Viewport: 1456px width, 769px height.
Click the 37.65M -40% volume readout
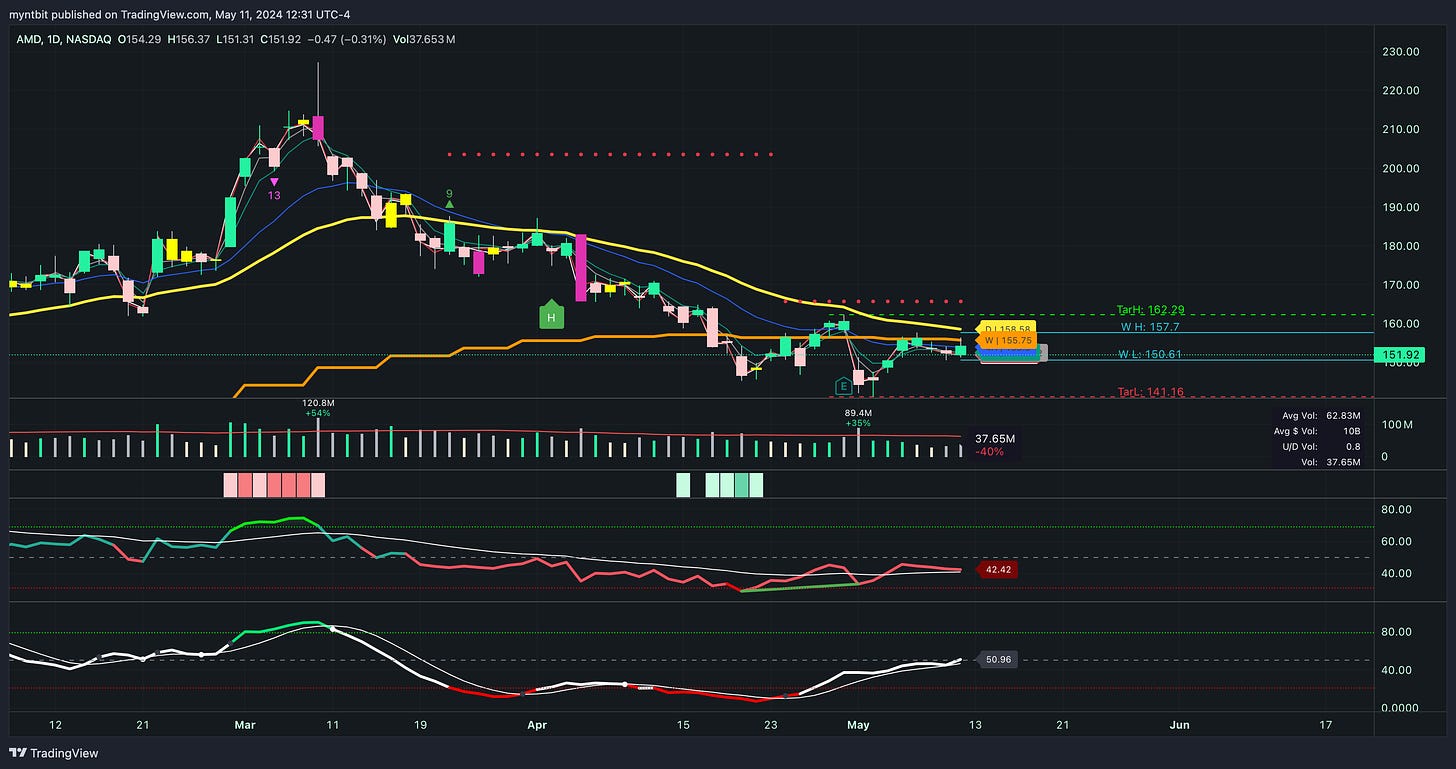[994, 445]
